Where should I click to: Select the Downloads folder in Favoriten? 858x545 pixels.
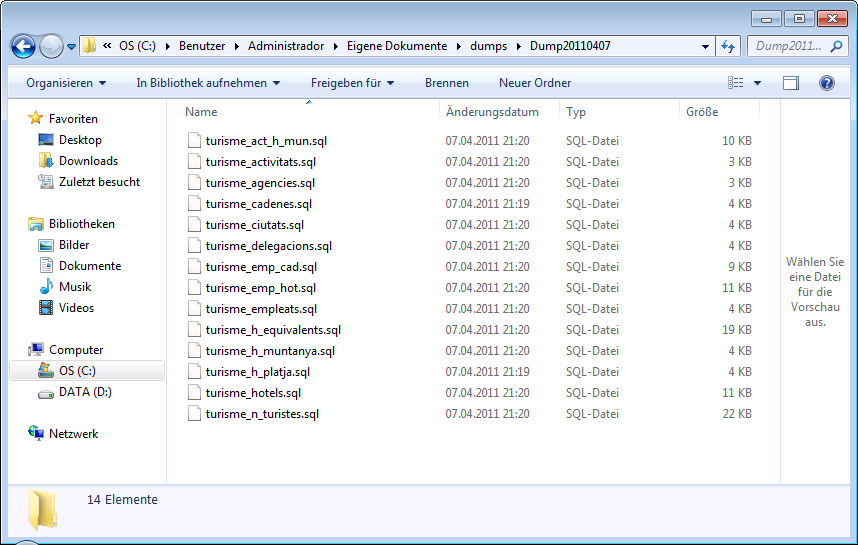pyautogui.click(x=88, y=161)
